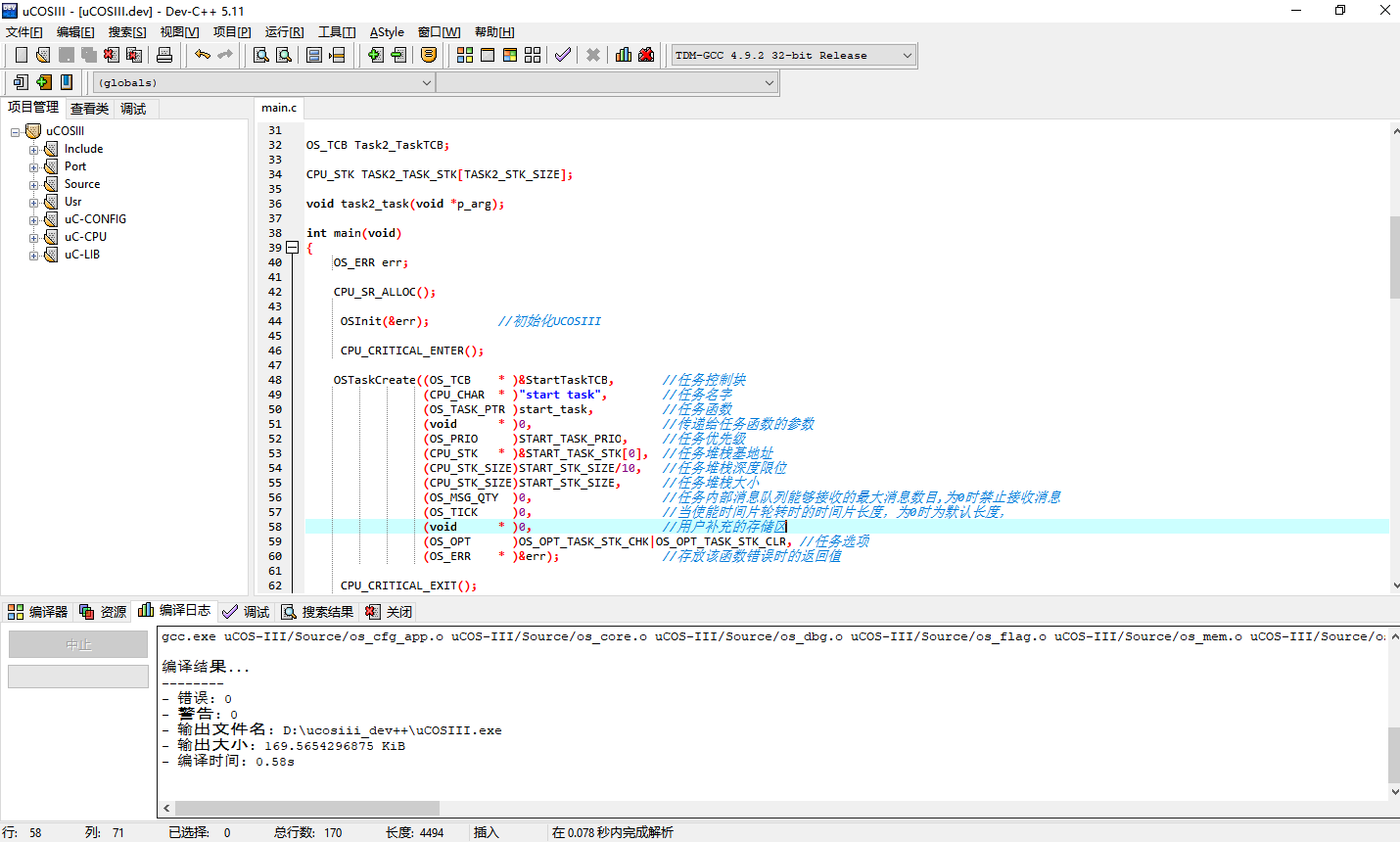Open Find with the magnifier icon
This screenshot has width=1400, height=842.
click(x=261, y=55)
